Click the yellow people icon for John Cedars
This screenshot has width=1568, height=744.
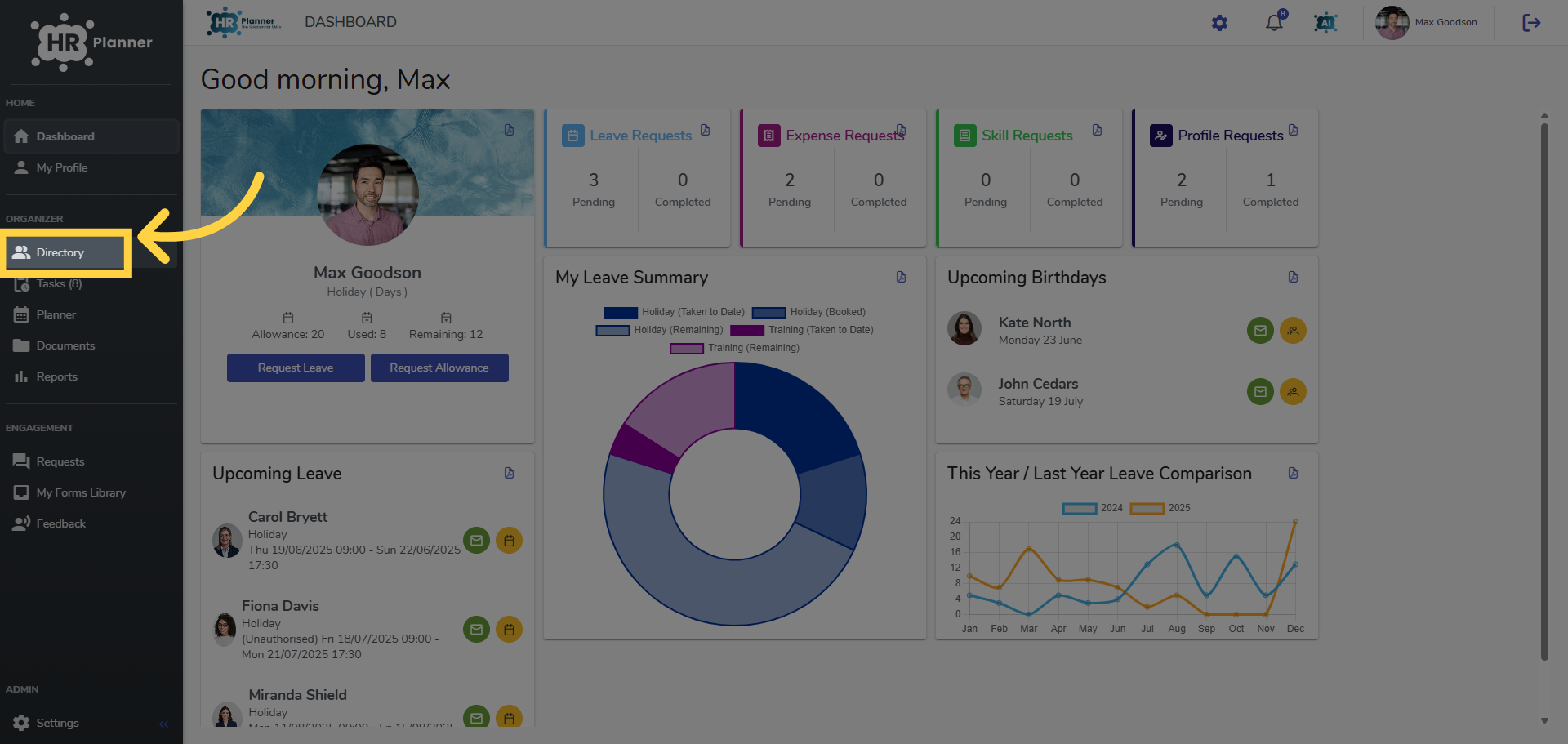[1293, 392]
